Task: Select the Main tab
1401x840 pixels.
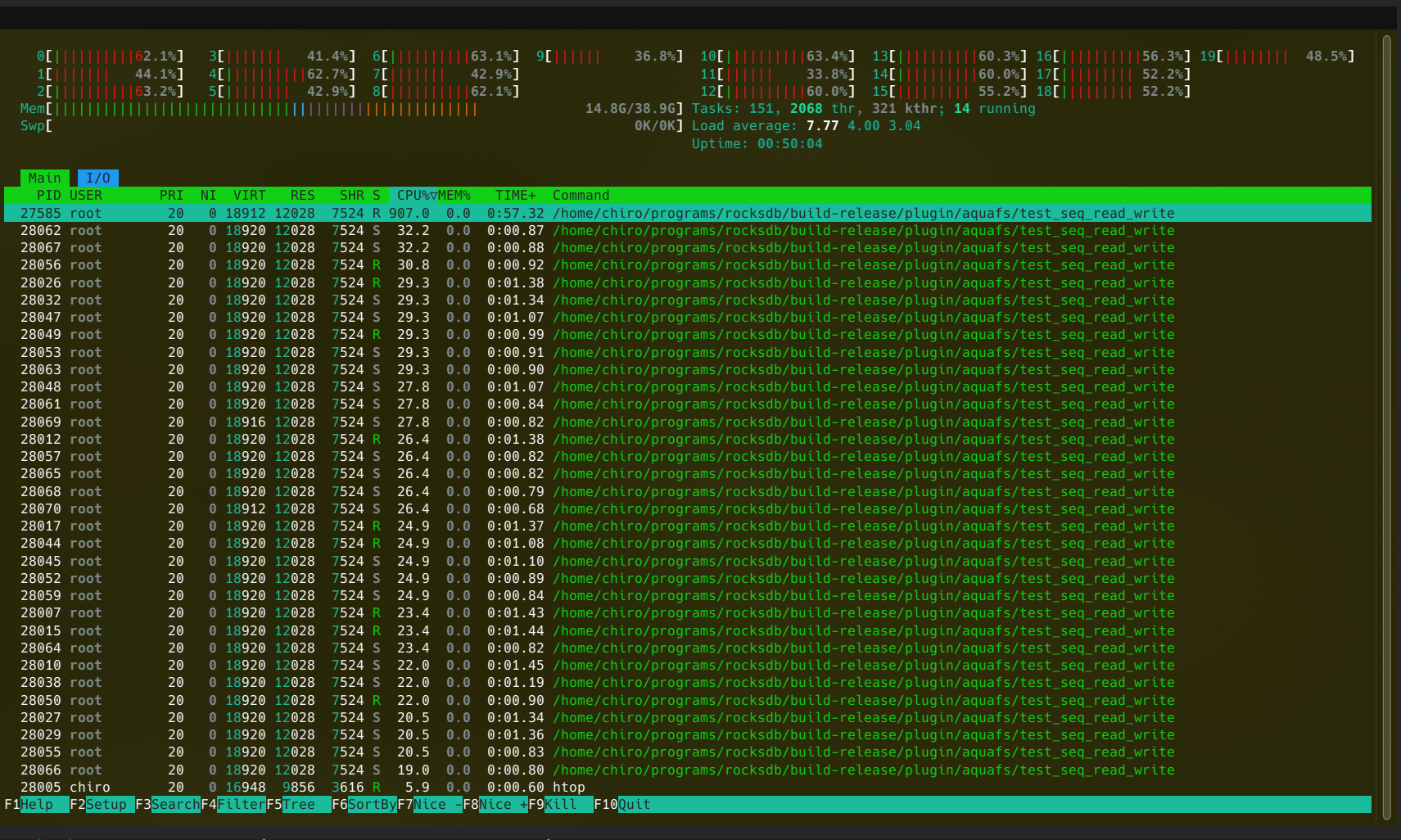Action: [44, 178]
